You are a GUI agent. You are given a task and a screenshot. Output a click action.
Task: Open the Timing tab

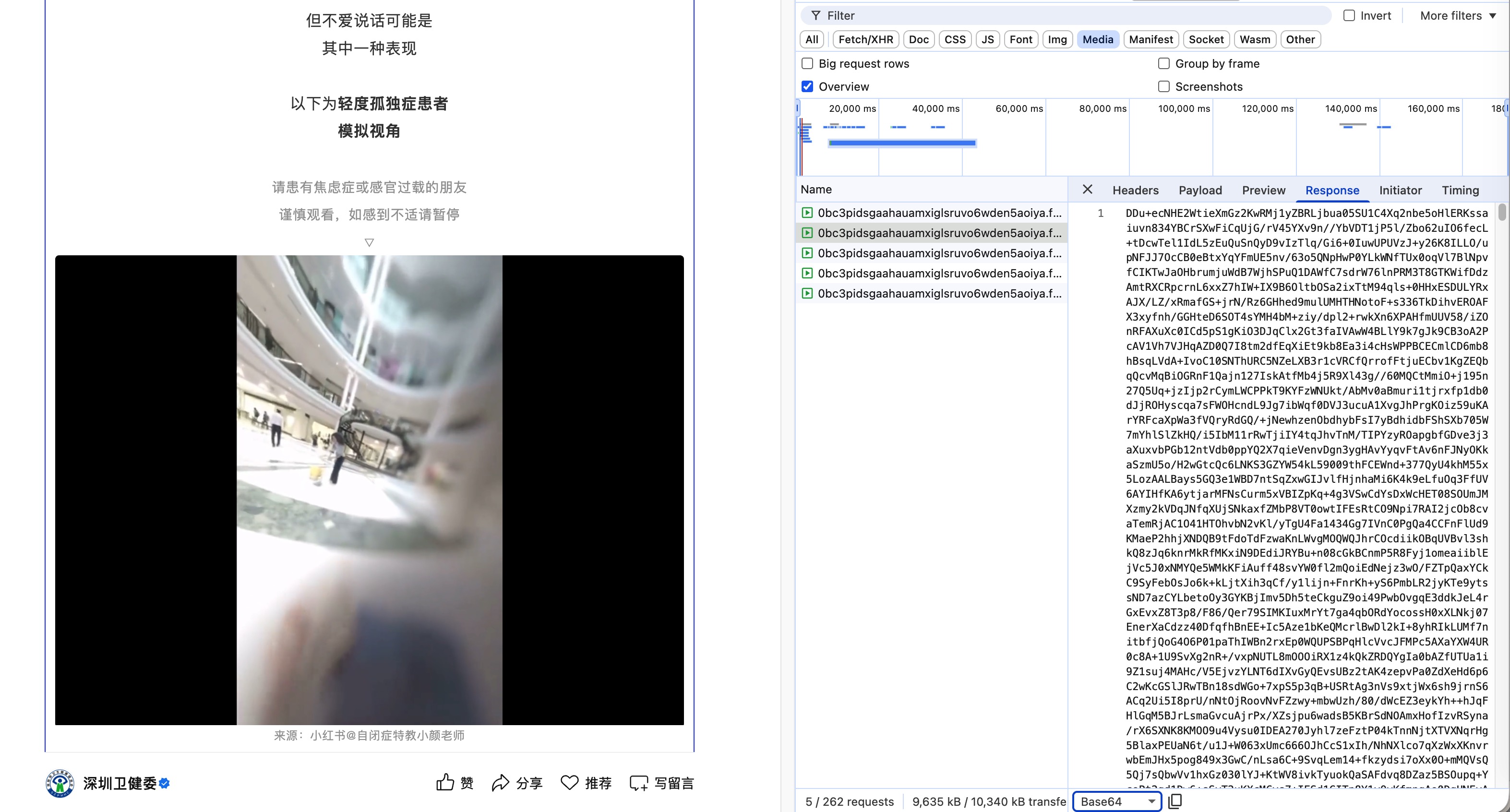click(x=1460, y=190)
